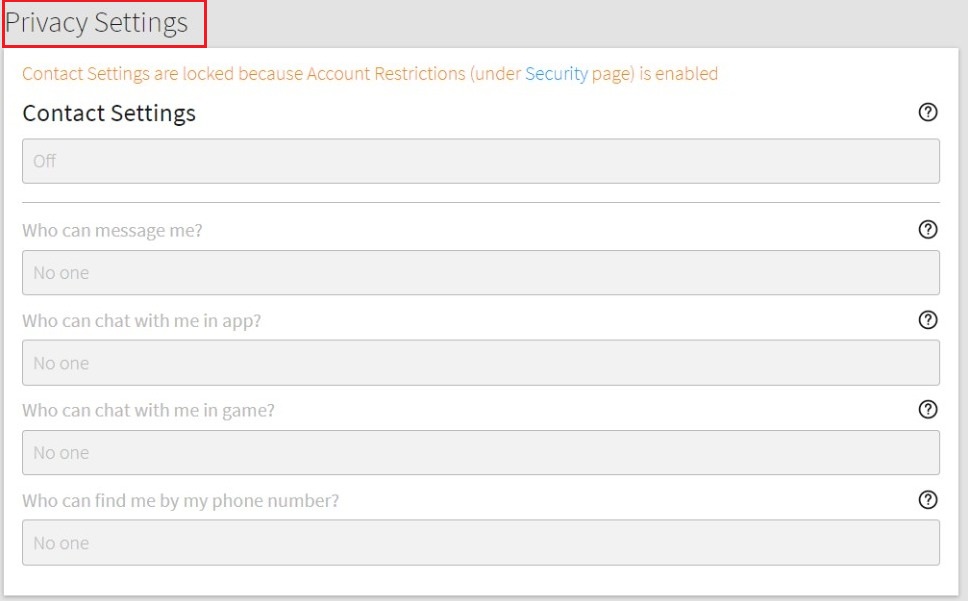Click help icon for chat in app
The height and width of the screenshot is (601, 968).
click(927, 320)
